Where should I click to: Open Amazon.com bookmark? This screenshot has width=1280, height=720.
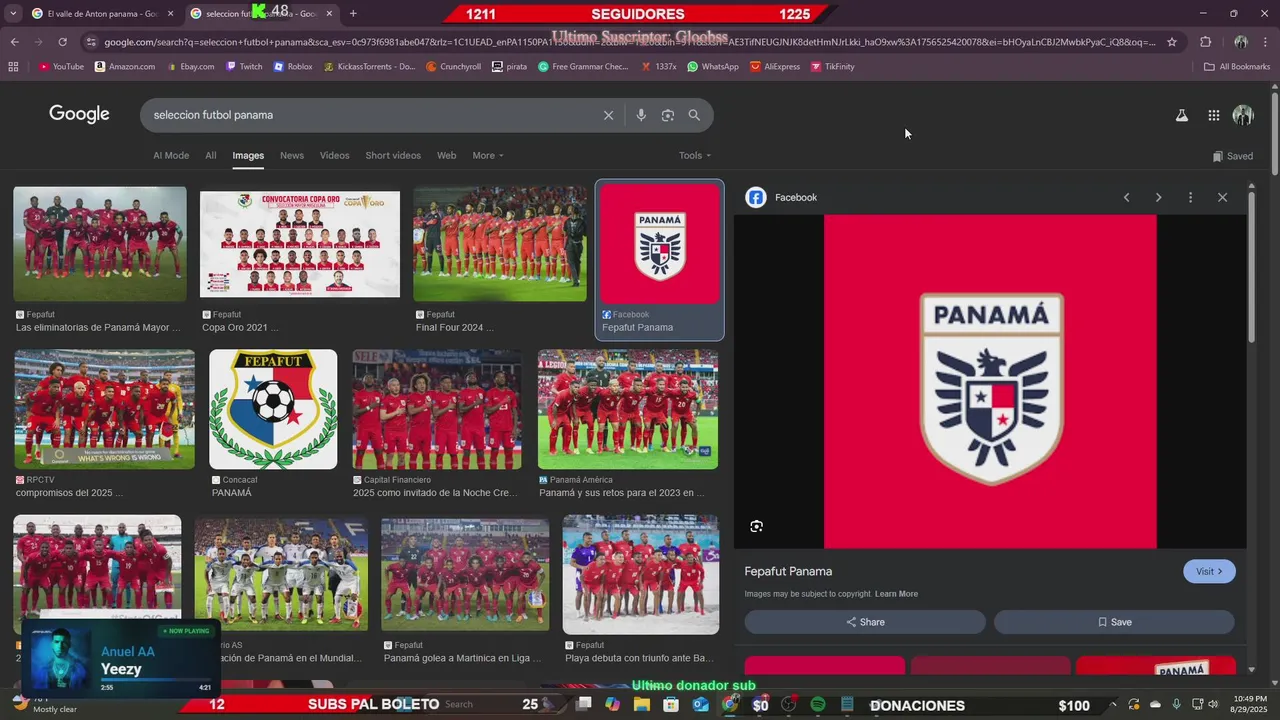(x=125, y=67)
